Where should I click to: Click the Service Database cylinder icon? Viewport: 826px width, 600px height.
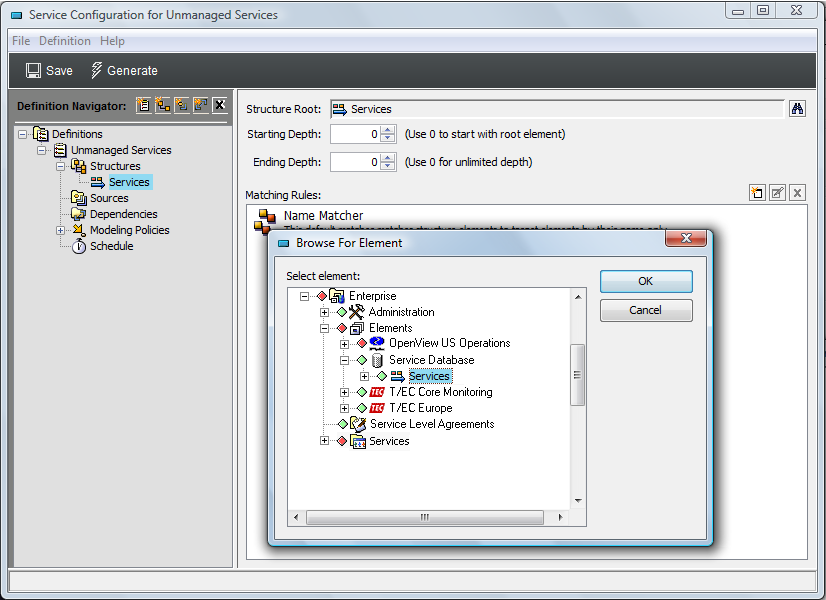[x=377, y=360]
